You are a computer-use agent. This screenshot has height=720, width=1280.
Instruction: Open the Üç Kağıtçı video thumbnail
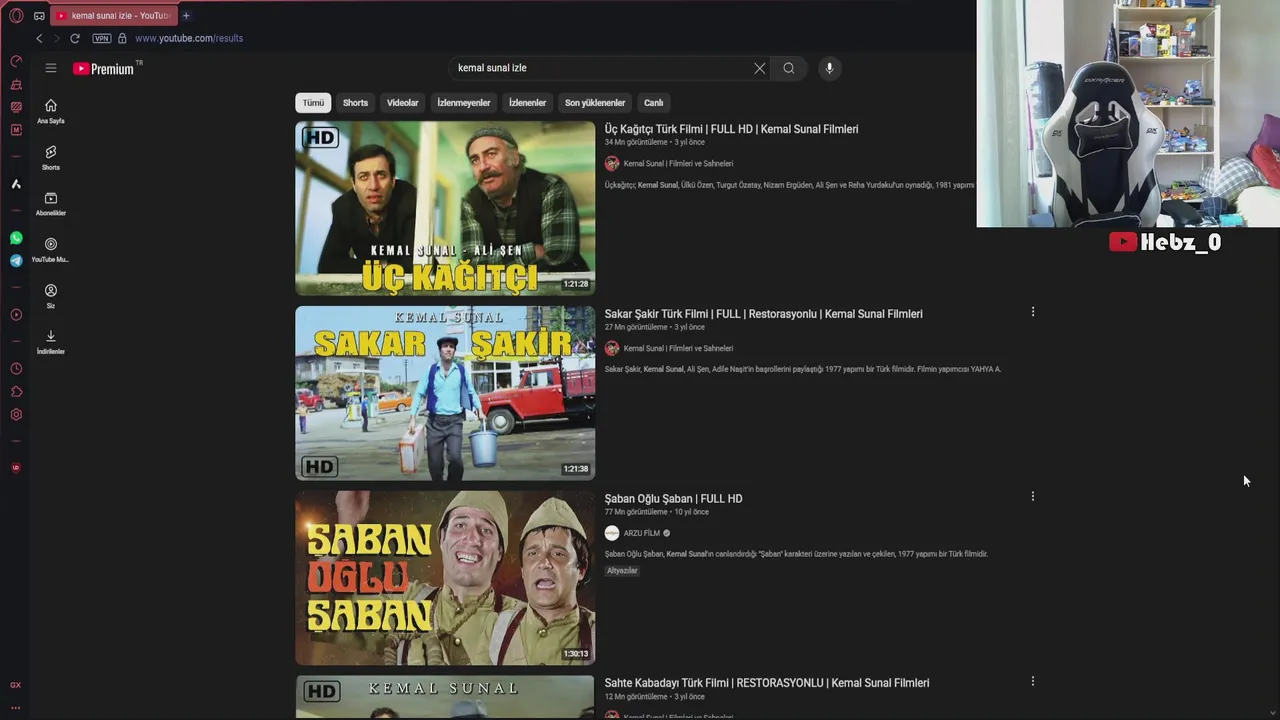point(445,208)
